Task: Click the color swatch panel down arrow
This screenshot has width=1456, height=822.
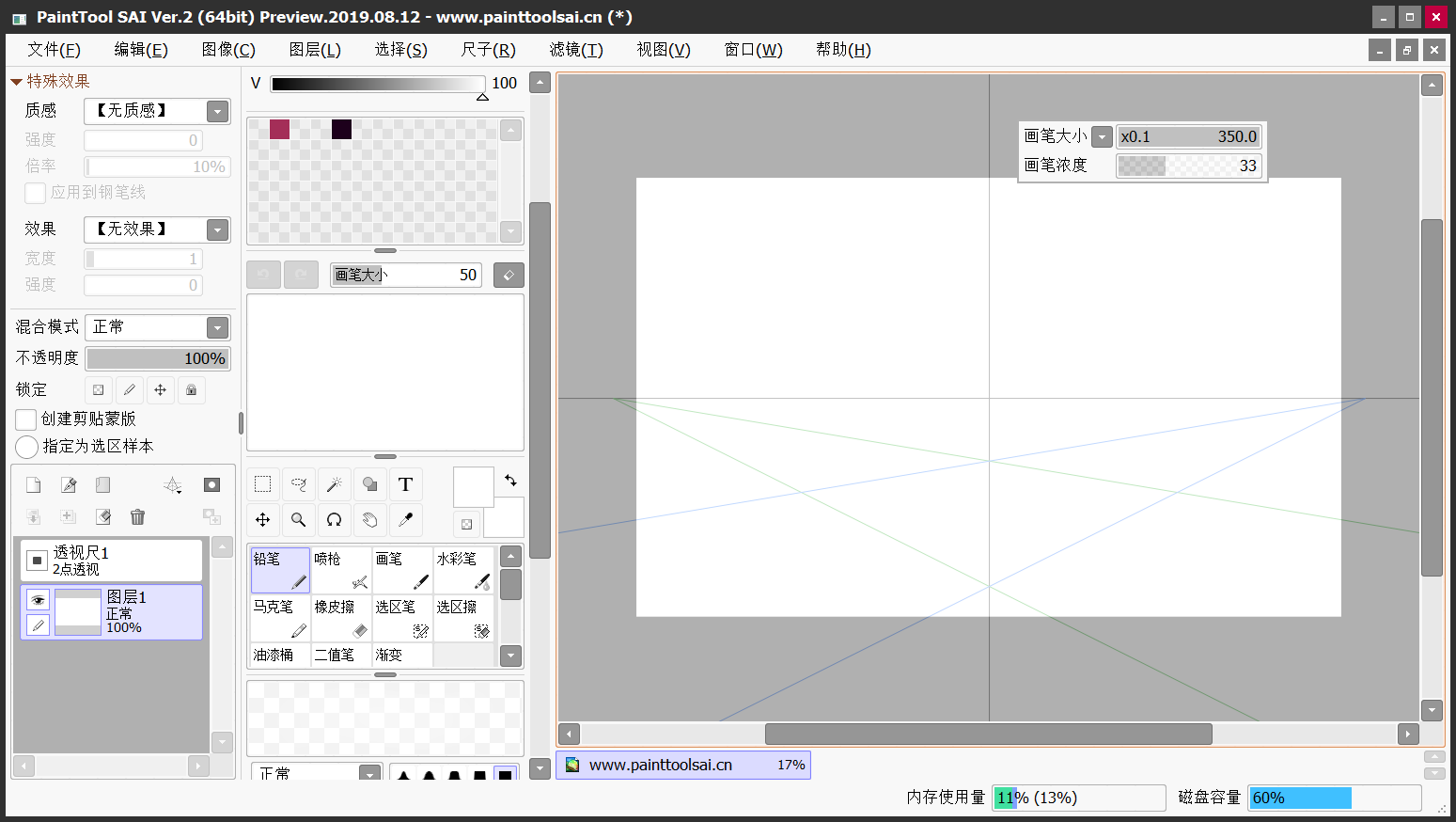Action: [511, 230]
